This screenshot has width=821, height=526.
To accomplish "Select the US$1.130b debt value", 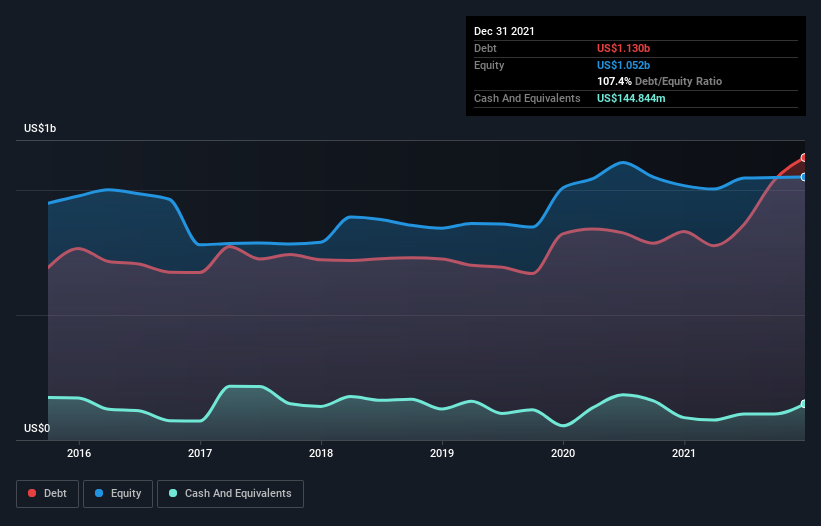I will click(x=623, y=48).
